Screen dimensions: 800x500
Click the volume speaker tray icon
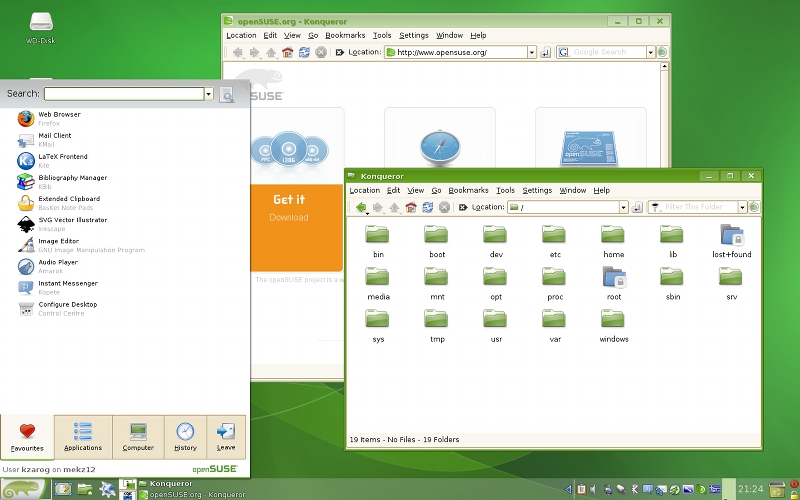(x=593, y=490)
